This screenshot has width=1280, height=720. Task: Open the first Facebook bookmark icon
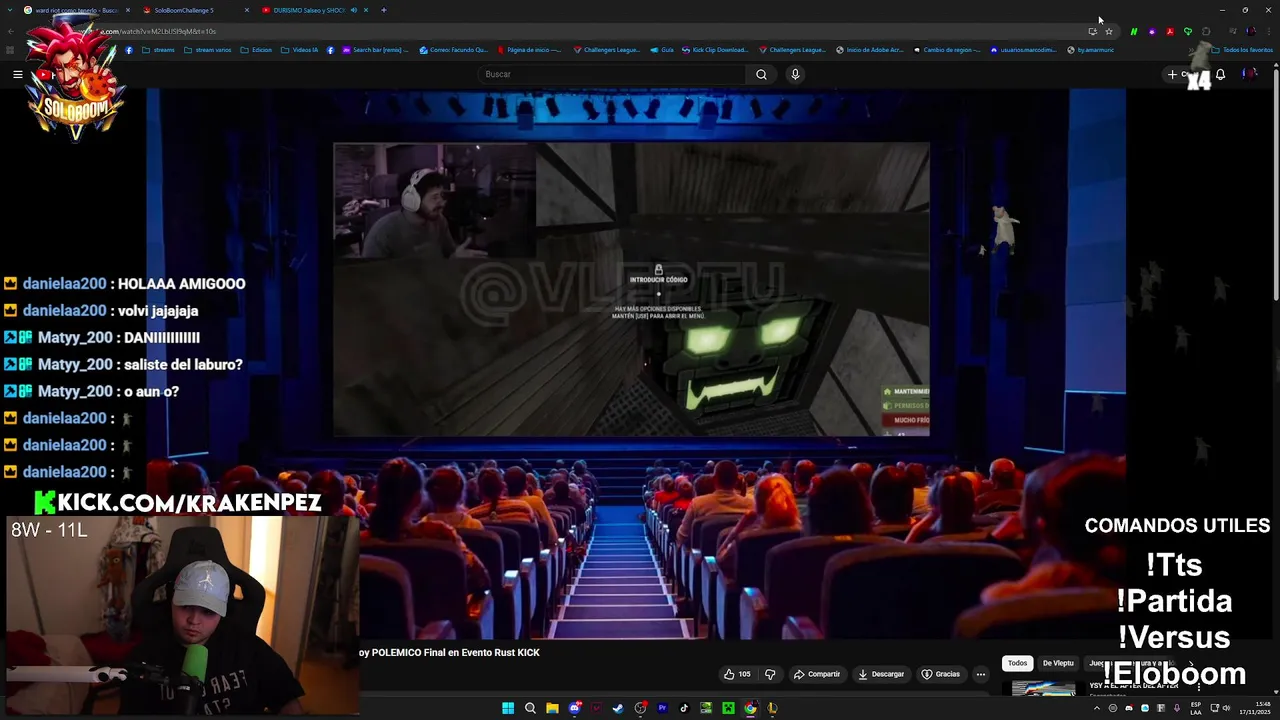[129, 50]
